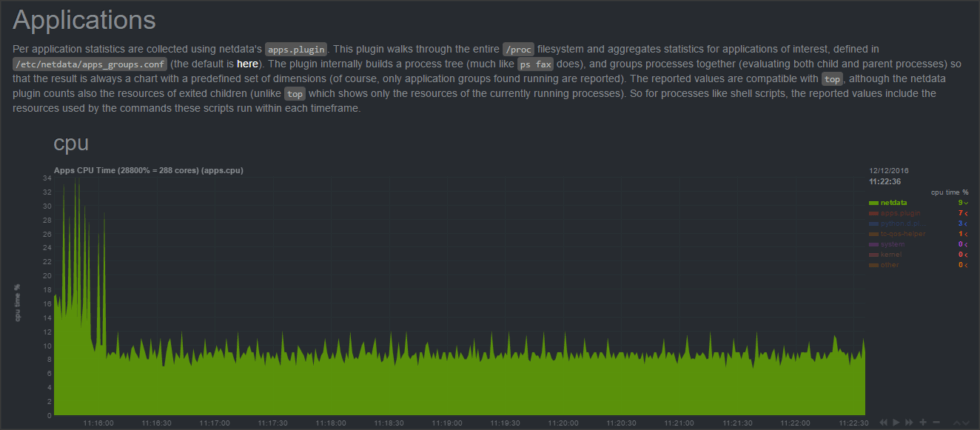
Task: Click the Apps CPU Time chart title
Action: (x=148, y=170)
